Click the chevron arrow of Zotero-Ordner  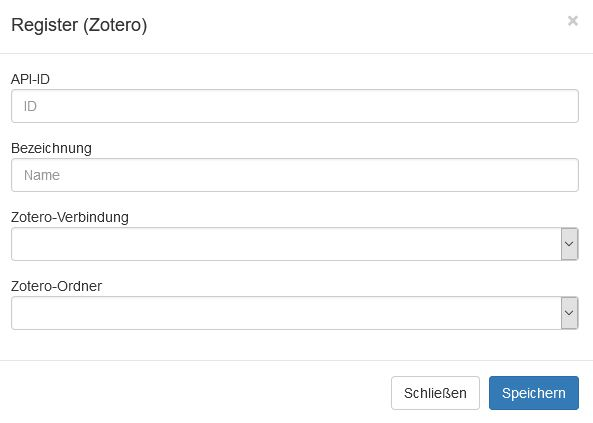click(569, 313)
